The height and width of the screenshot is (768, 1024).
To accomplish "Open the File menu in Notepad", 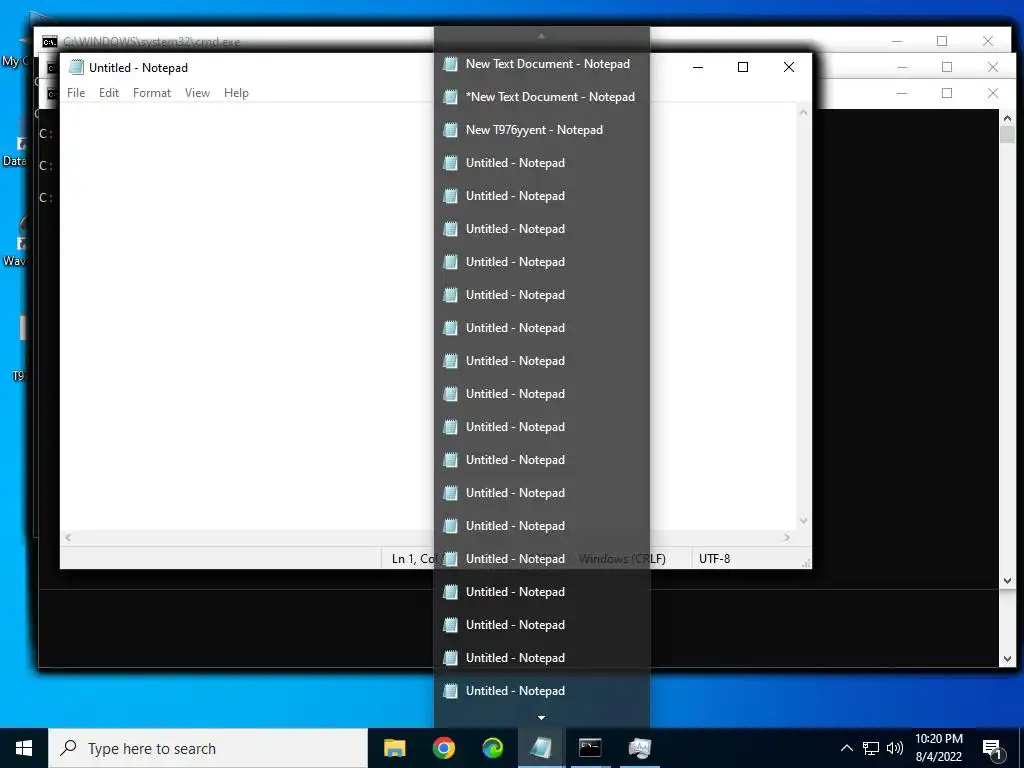I will pos(76,93).
